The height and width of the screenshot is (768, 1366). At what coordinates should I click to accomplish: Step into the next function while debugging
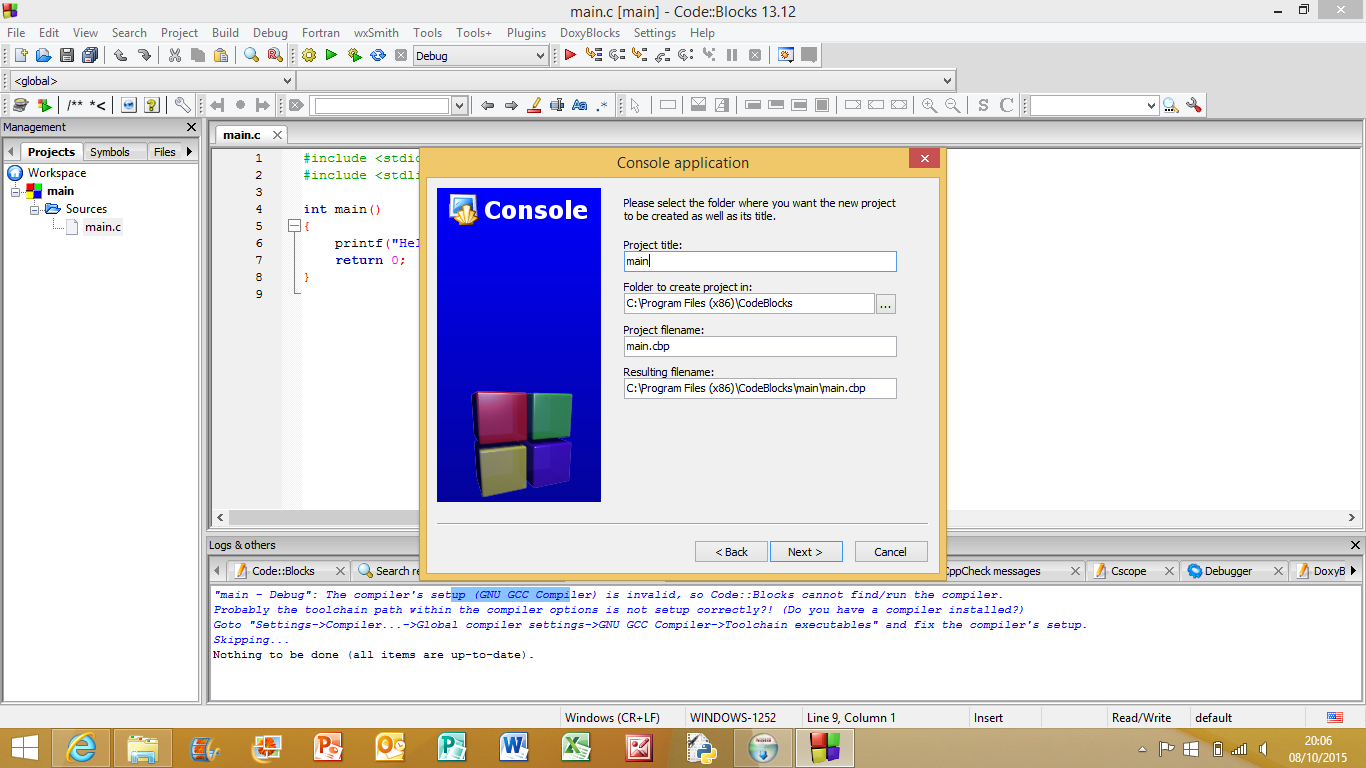click(x=641, y=55)
